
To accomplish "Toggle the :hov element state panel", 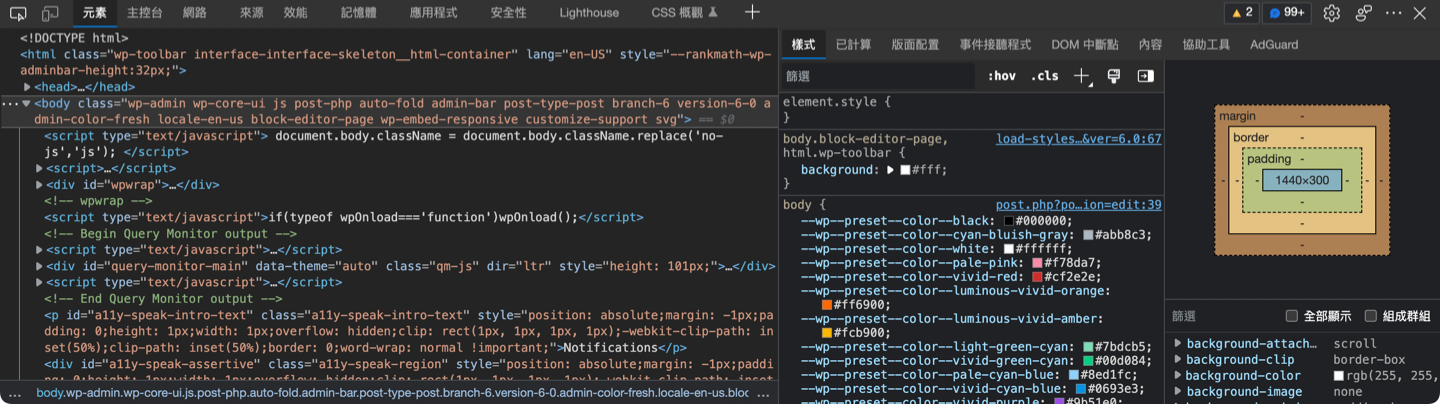I will (x=1001, y=76).
